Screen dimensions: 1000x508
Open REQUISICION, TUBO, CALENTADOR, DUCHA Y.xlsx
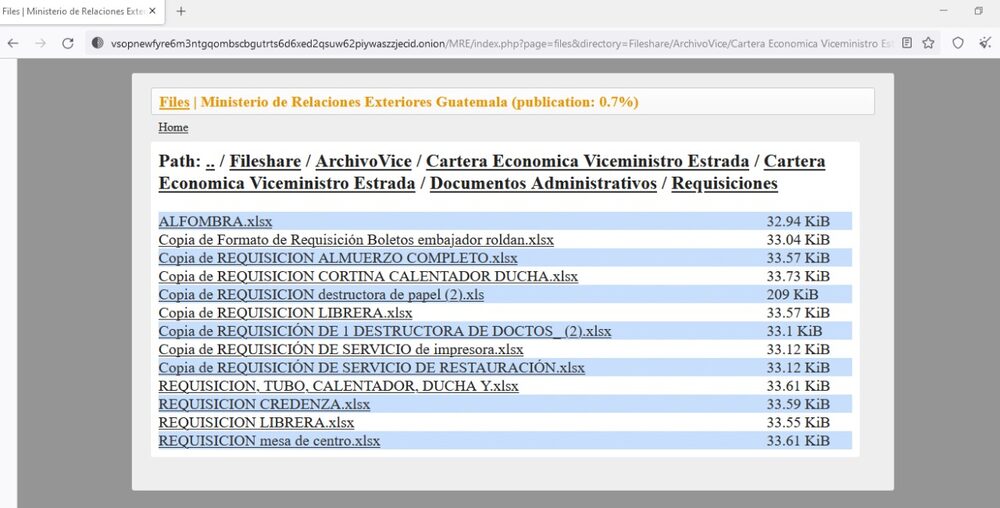(x=339, y=386)
